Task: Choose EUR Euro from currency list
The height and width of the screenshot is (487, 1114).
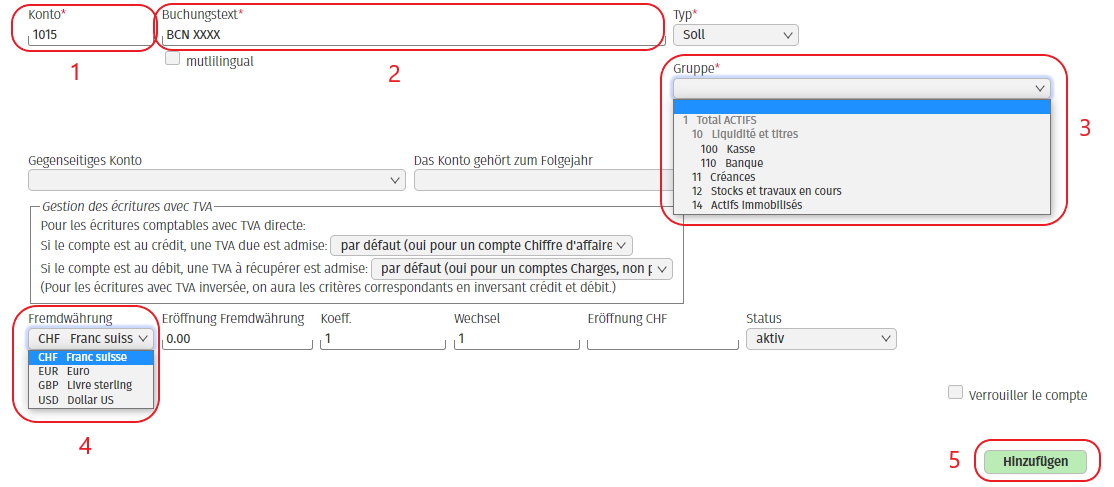Action: click(x=78, y=371)
